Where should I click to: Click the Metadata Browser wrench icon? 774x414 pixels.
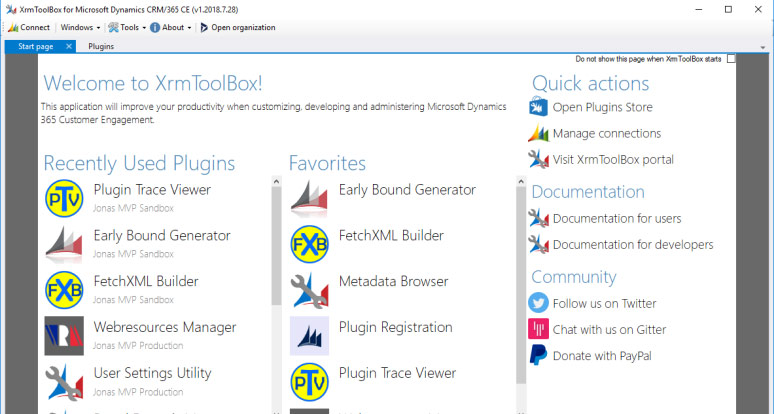[x=309, y=289]
